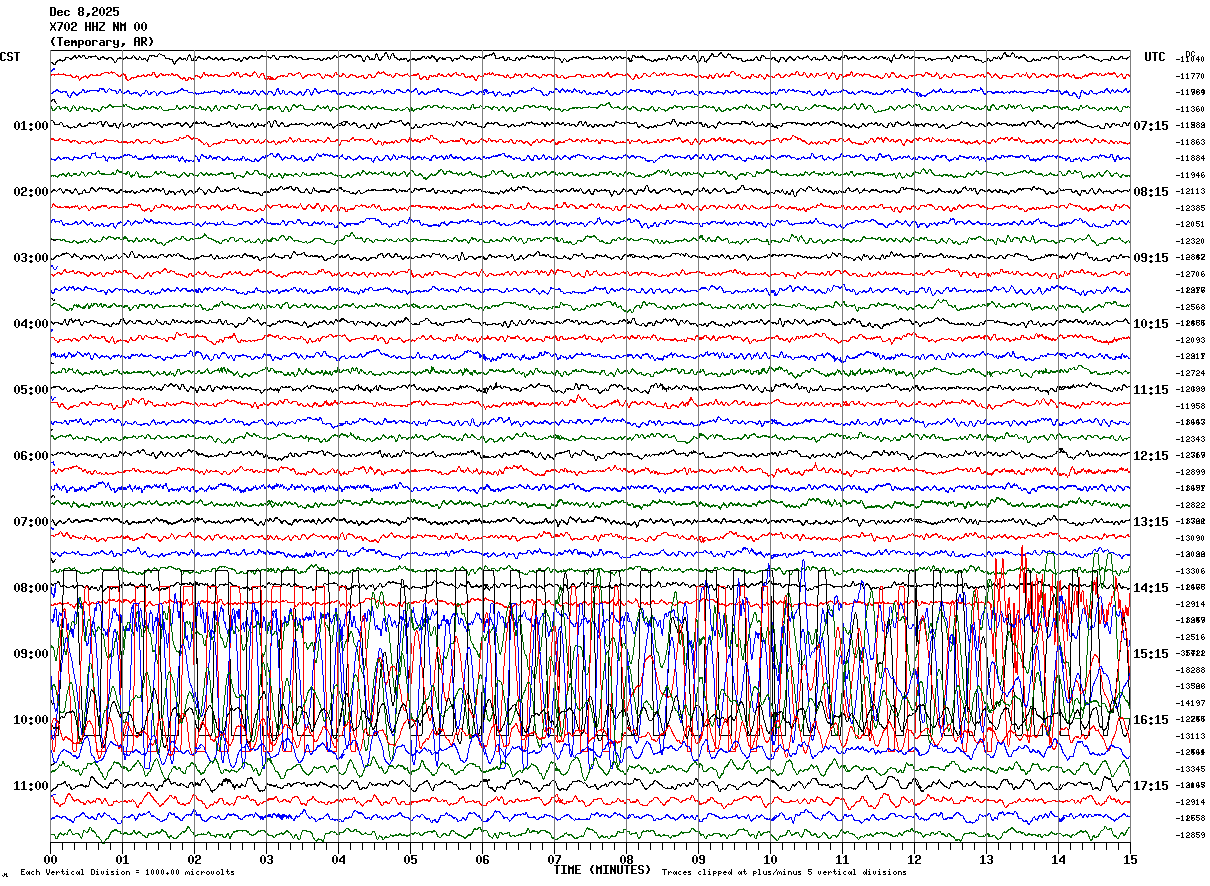Click the '02:00' CST time label

[x=30, y=192]
